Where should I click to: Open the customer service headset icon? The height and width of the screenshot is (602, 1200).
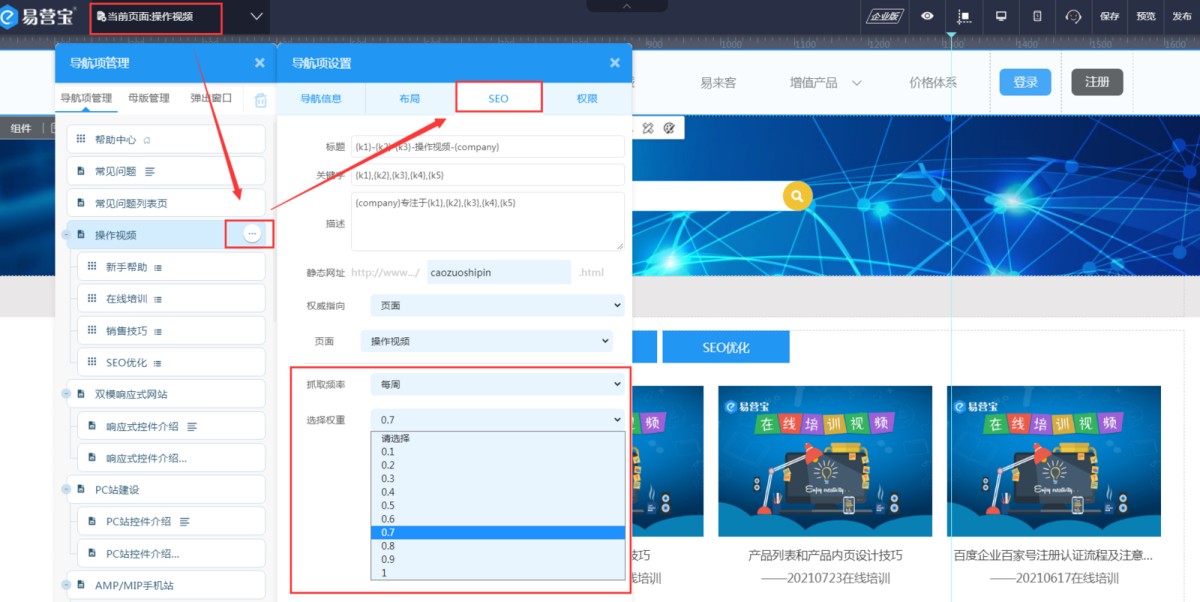(x=1073, y=16)
